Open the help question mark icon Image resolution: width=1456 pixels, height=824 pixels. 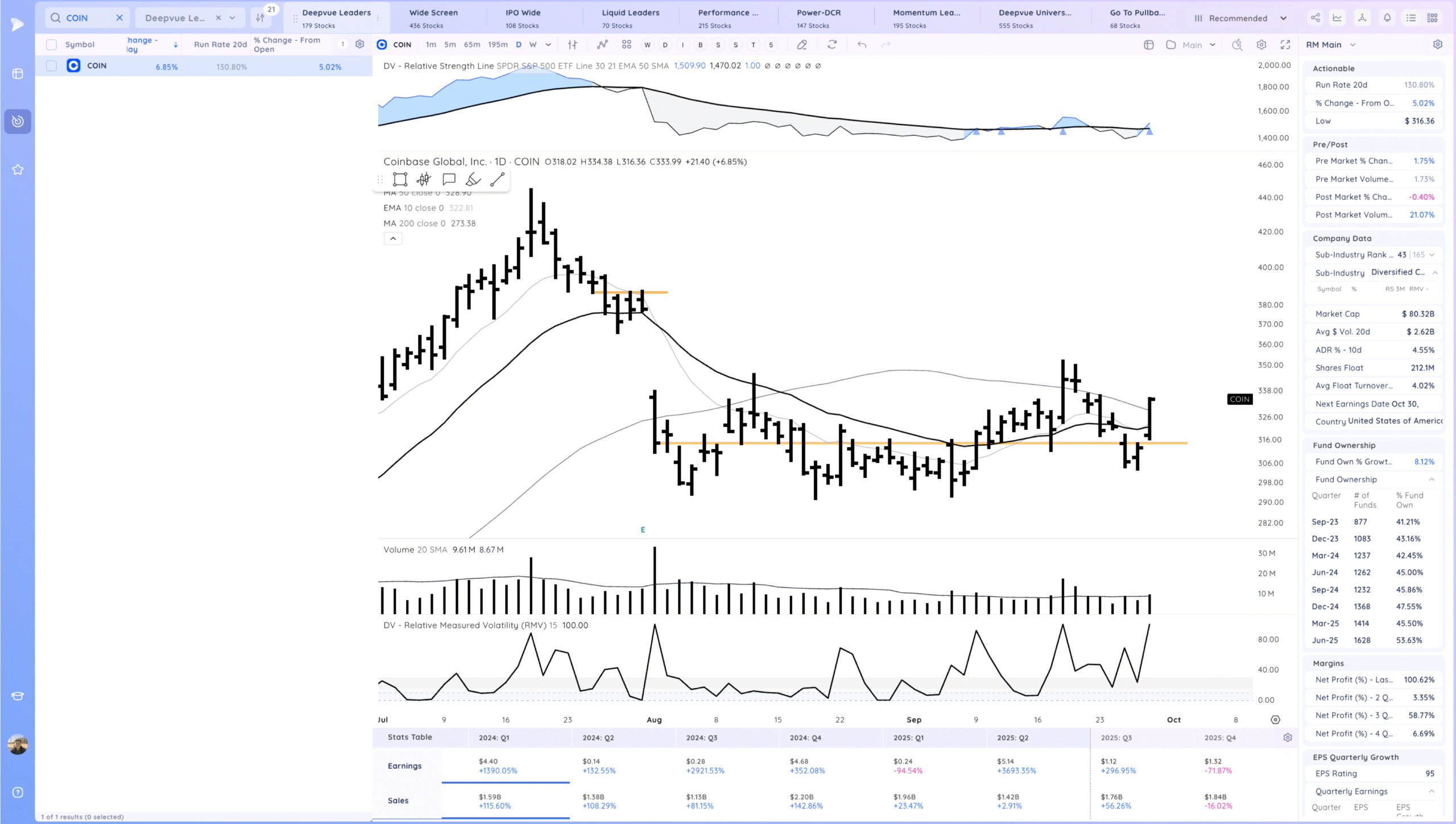pyautogui.click(x=18, y=792)
